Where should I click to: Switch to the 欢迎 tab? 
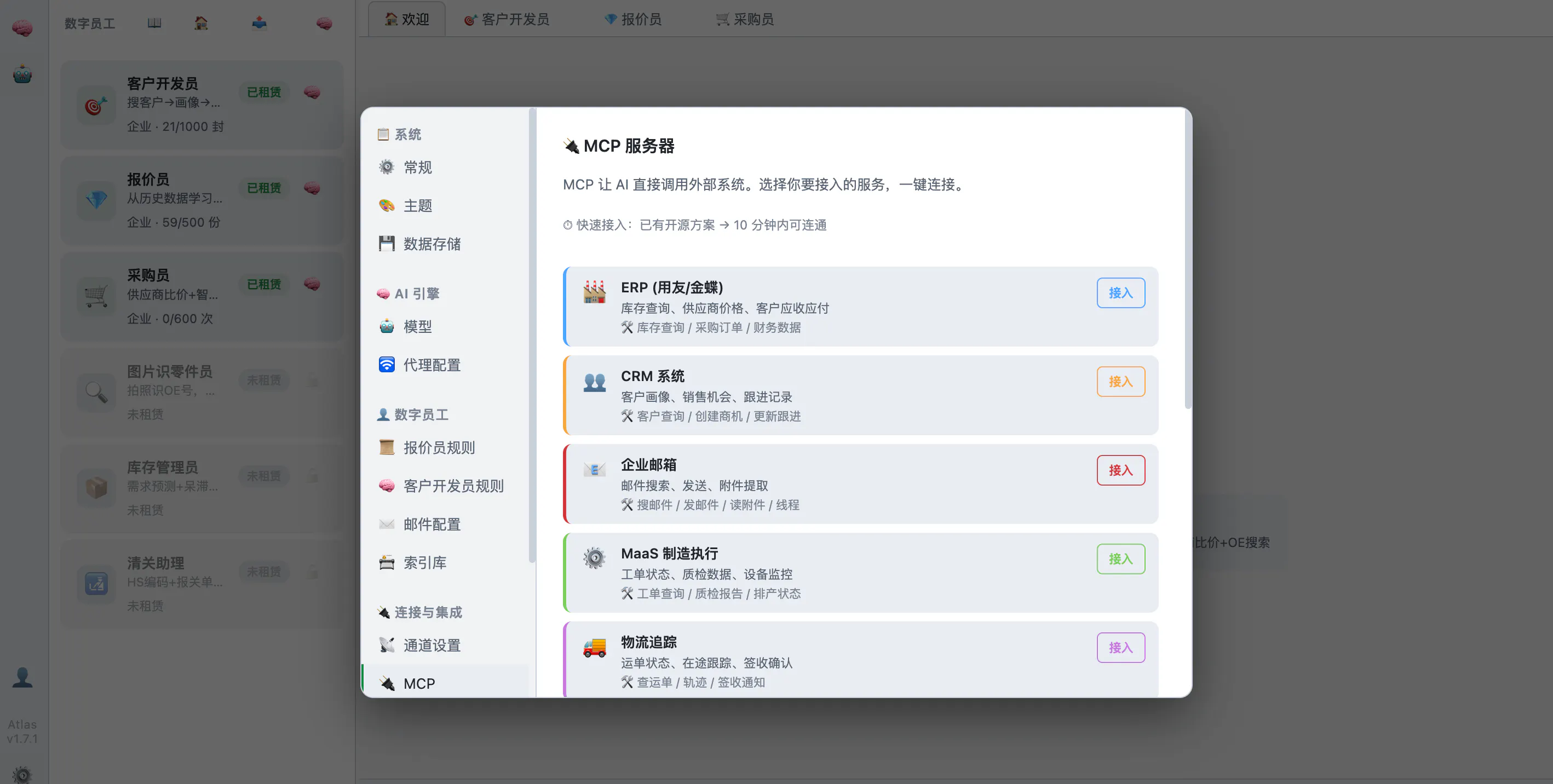[407, 19]
